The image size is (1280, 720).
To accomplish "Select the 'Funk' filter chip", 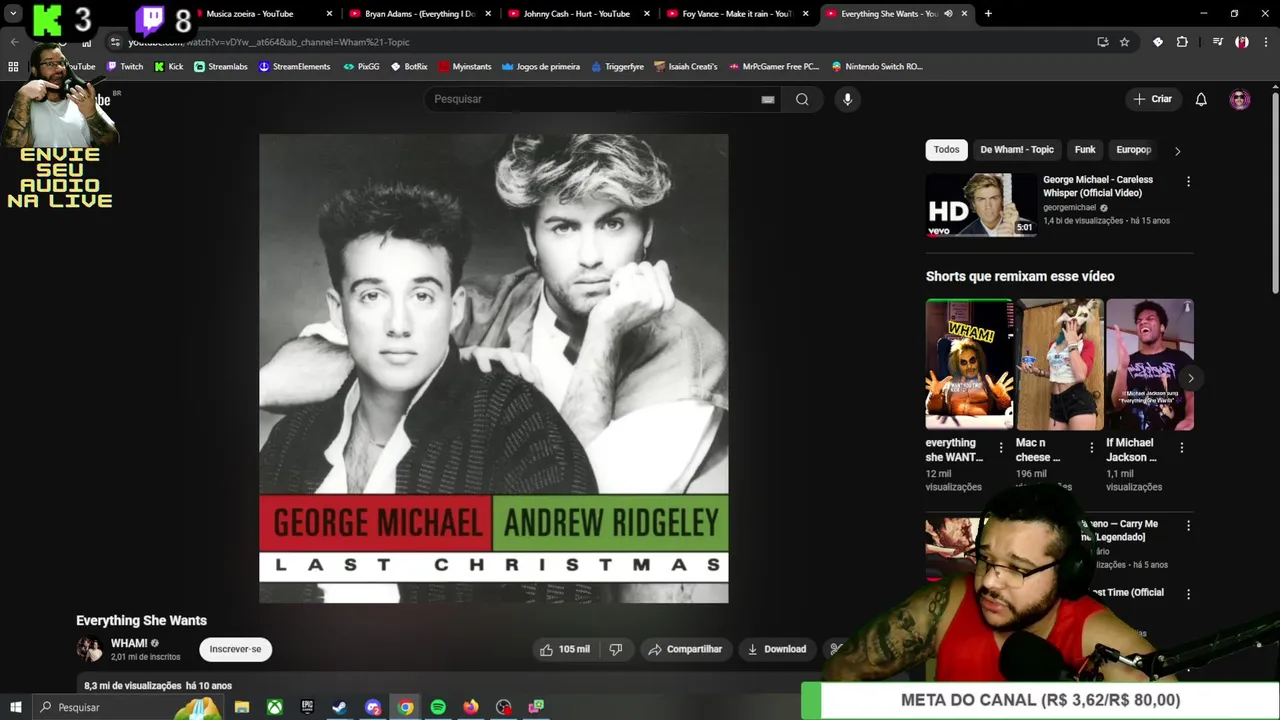I will [x=1085, y=150].
